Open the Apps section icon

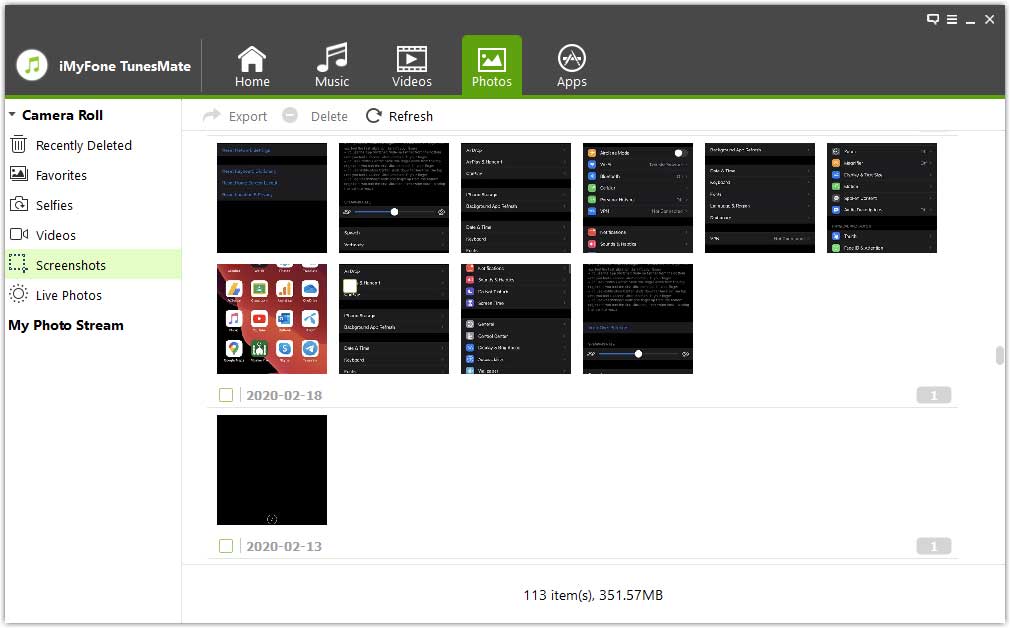pyautogui.click(x=571, y=58)
